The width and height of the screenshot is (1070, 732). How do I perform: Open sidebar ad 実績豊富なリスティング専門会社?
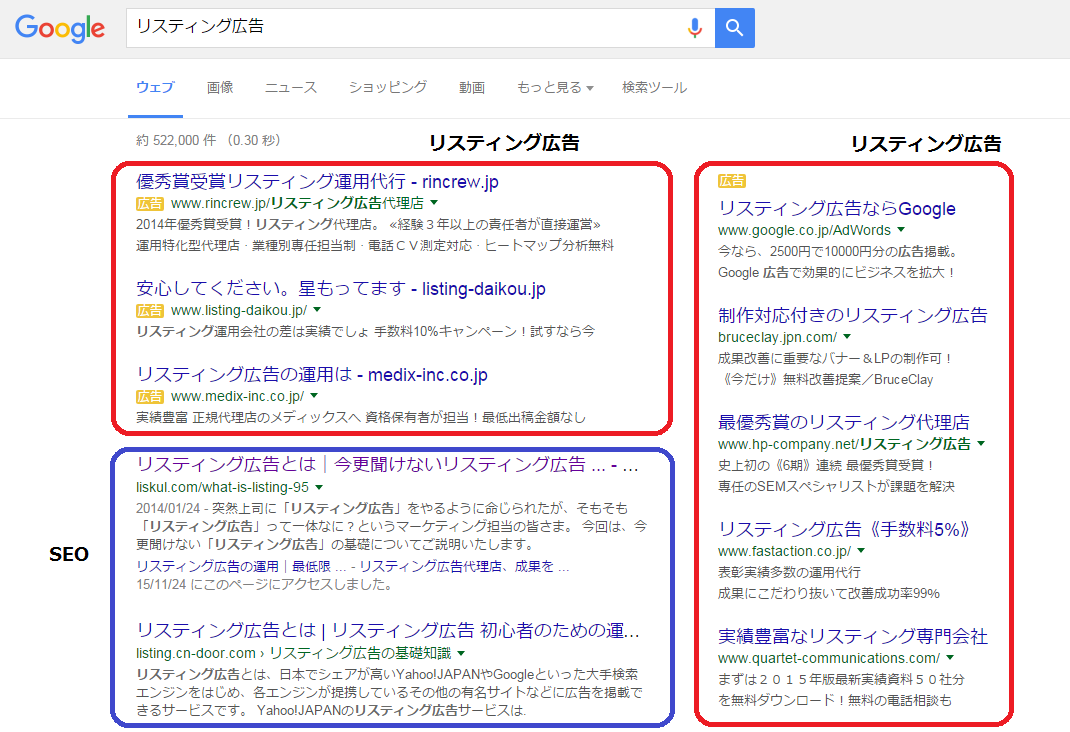pos(852,636)
